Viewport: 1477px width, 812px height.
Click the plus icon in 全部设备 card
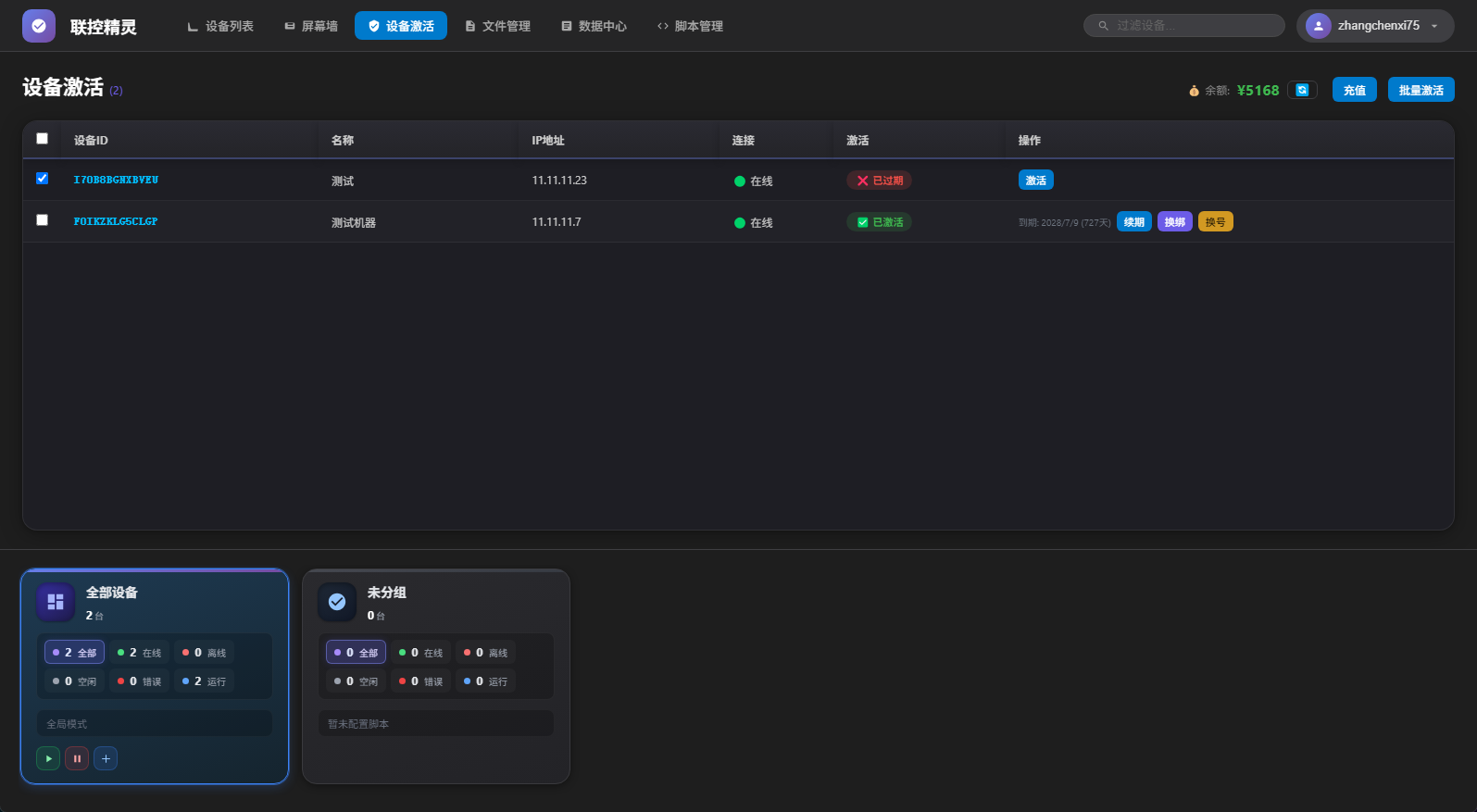(x=106, y=758)
